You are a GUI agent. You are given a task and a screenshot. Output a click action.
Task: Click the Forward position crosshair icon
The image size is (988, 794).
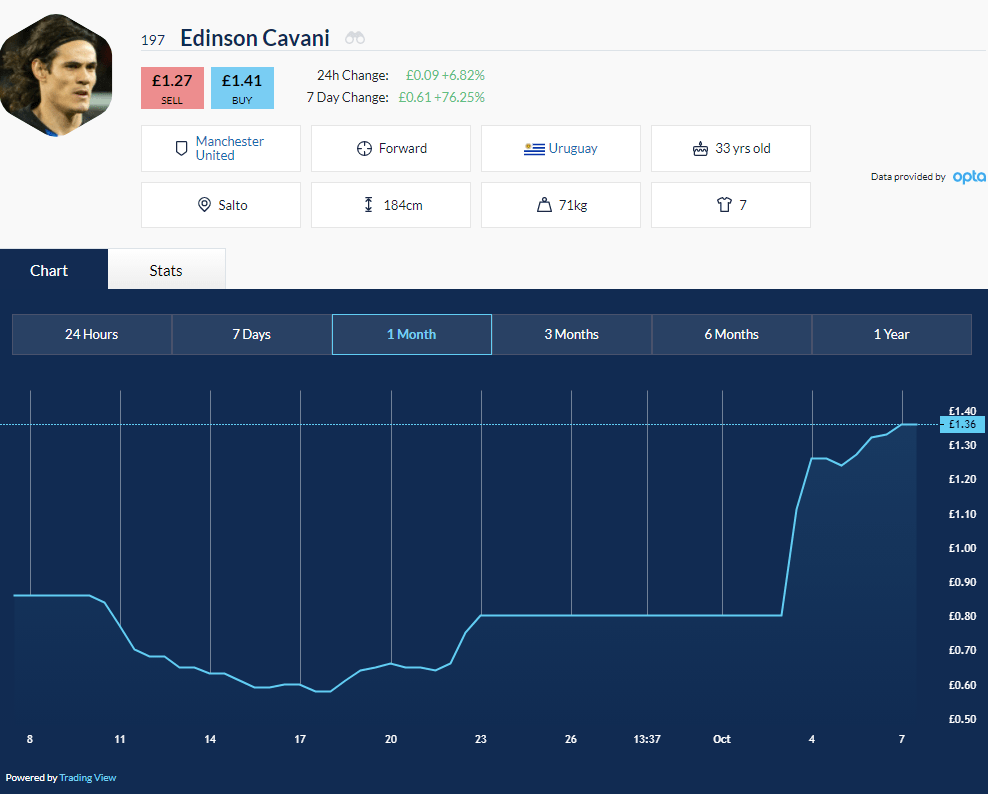point(364,149)
